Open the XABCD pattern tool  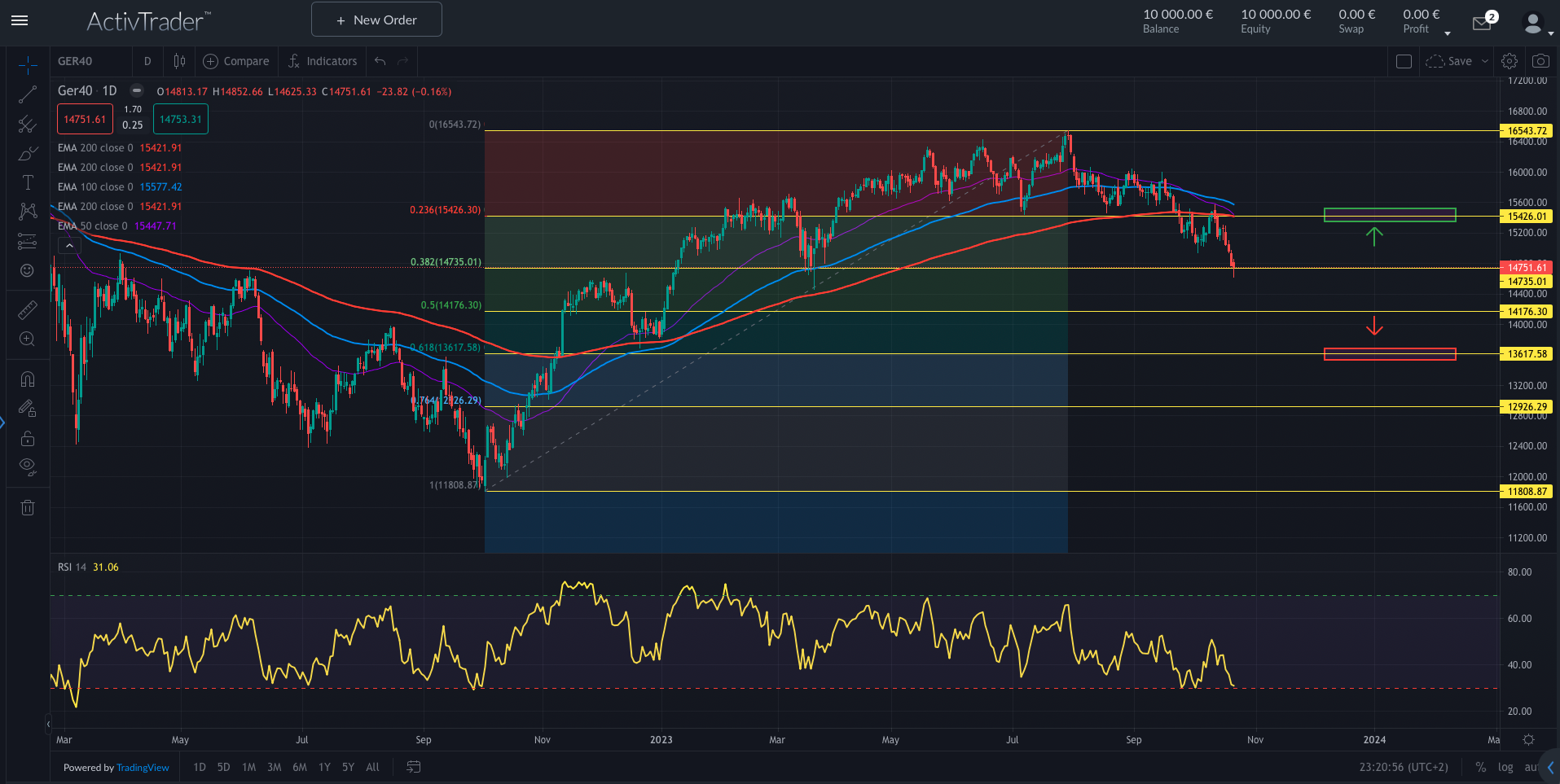tap(28, 211)
